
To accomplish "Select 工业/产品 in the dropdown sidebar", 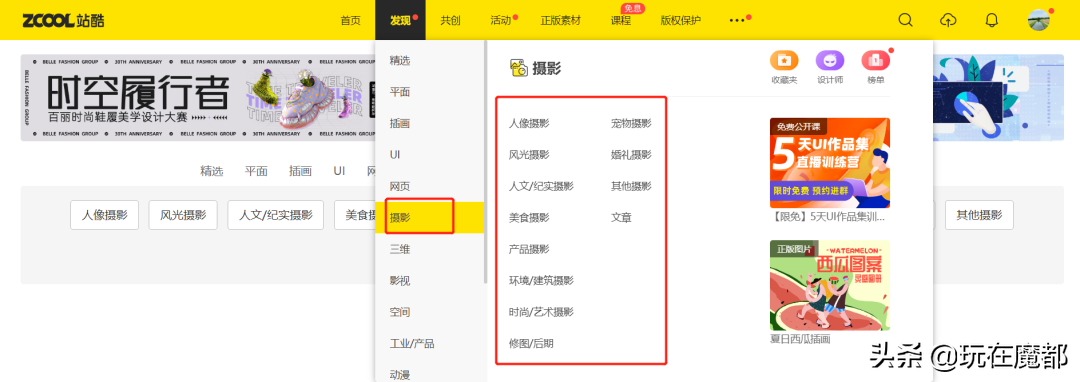I will [x=412, y=343].
